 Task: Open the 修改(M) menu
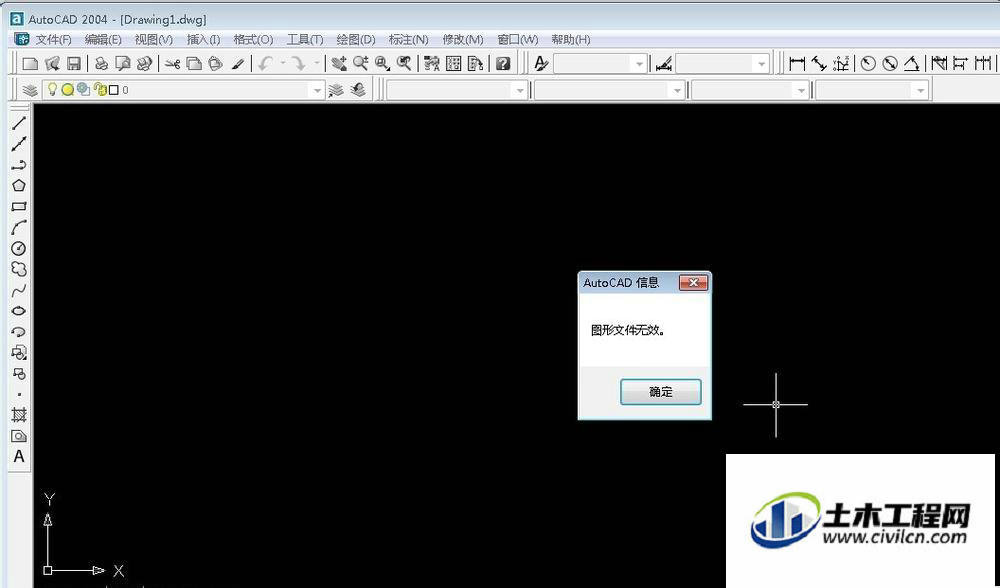click(x=462, y=40)
